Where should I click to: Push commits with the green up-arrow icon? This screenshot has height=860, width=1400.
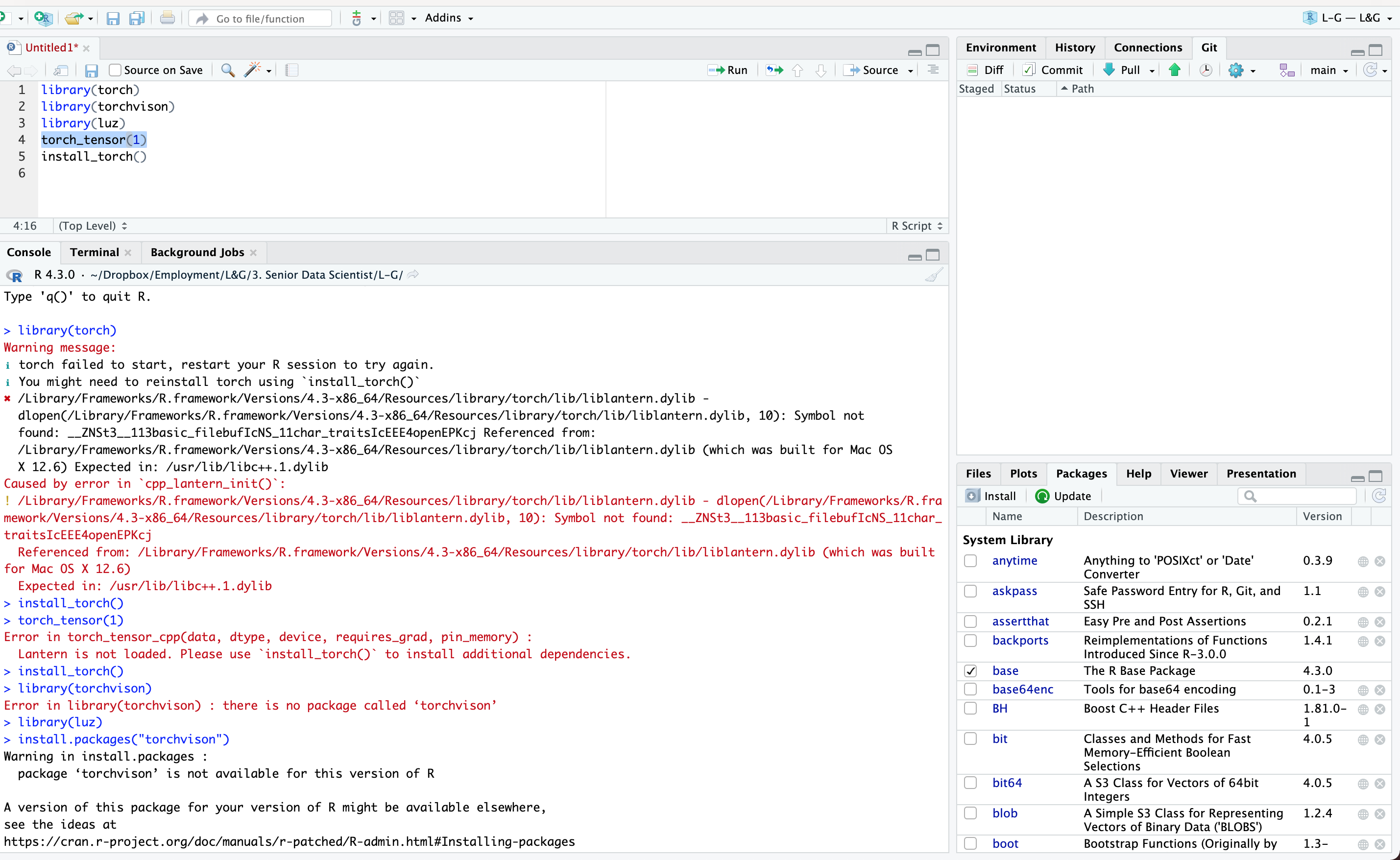click(x=1174, y=70)
